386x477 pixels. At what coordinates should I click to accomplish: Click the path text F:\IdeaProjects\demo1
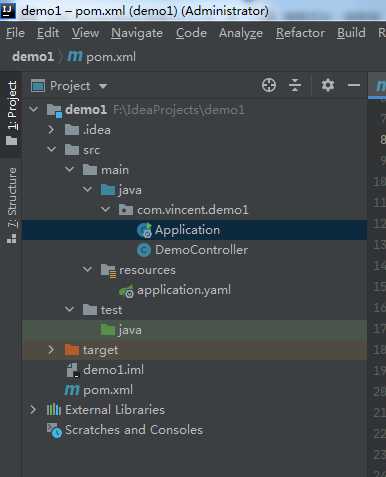pyautogui.click(x=179, y=110)
